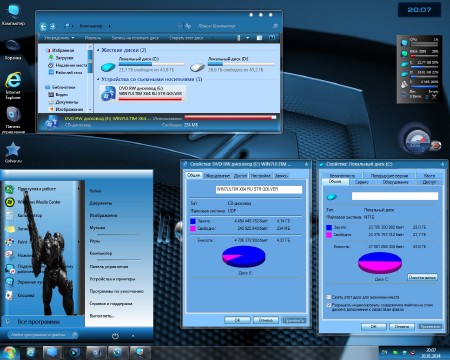Image resolution: width=450 pixels, height=360 pixels.
Task: Expand address bar arrow after Компьютер
Action: pyautogui.click(x=109, y=26)
